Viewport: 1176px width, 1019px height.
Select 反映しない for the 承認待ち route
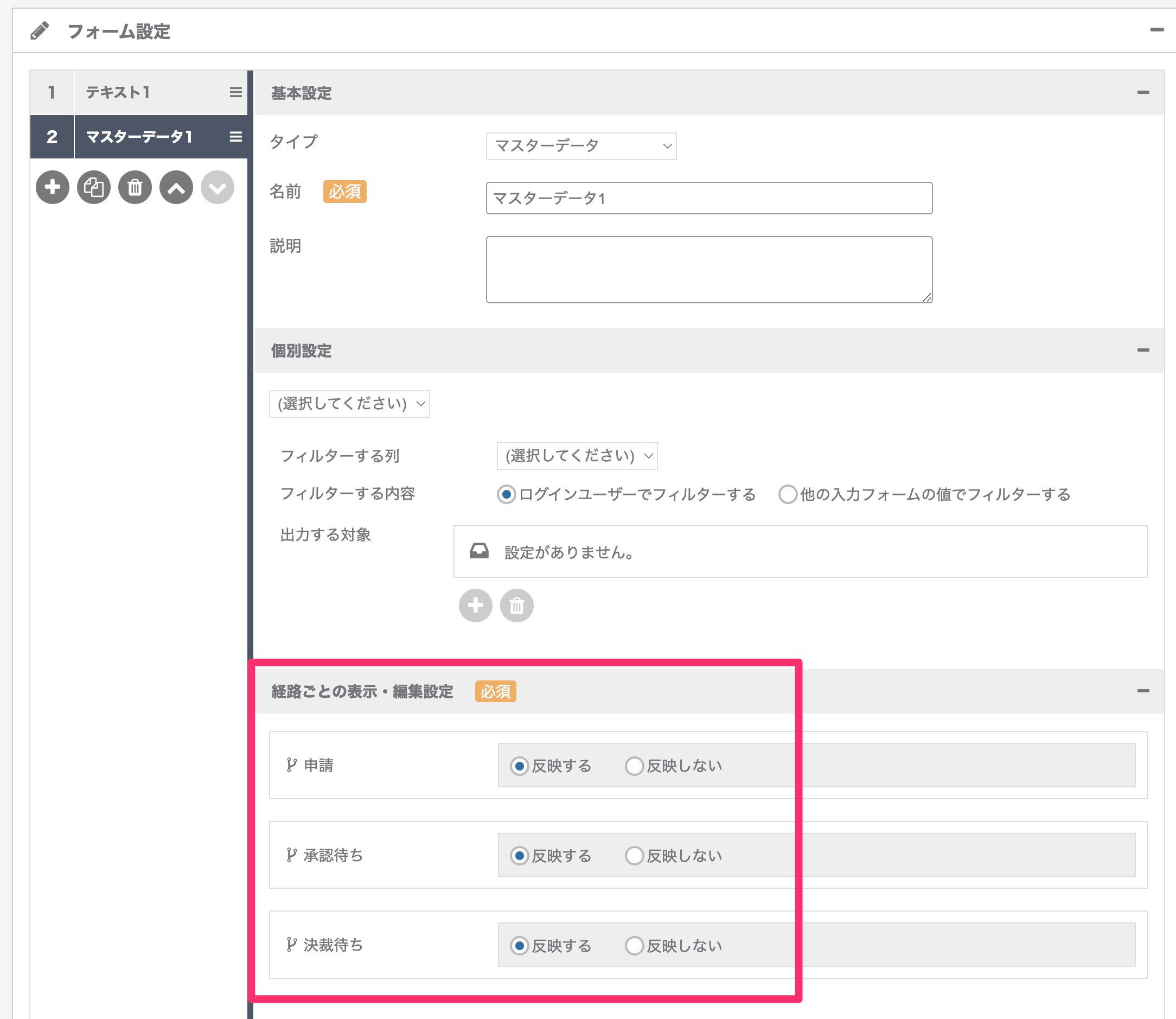[x=634, y=856]
